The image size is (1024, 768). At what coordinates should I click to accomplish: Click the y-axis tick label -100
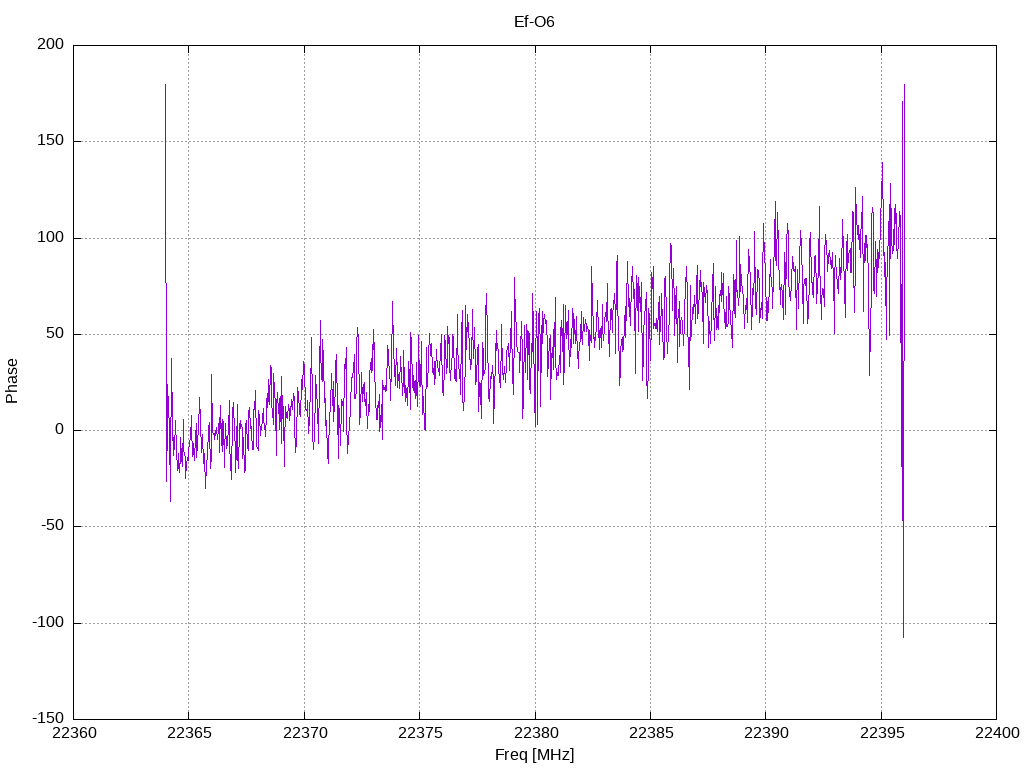tap(48, 622)
